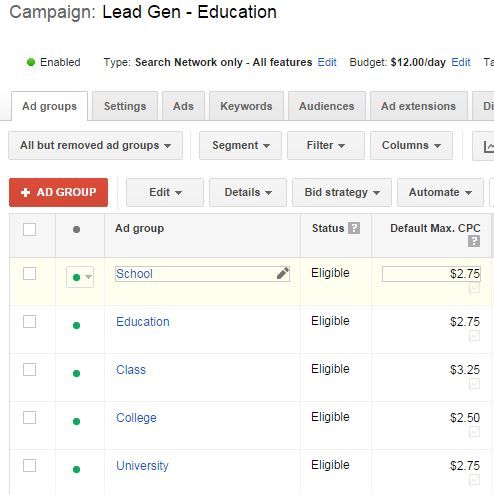The width and height of the screenshot is (494, 495).
Task: Click University's $2.75 max CPC value
Action: click(465, 466)
